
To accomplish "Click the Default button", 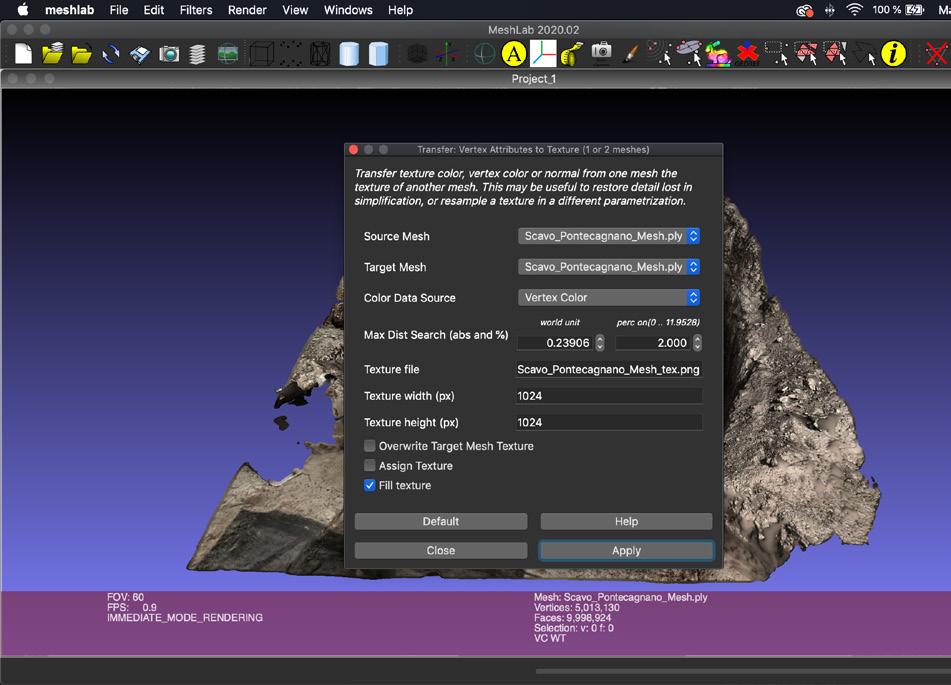I will (x=441, y=521).
